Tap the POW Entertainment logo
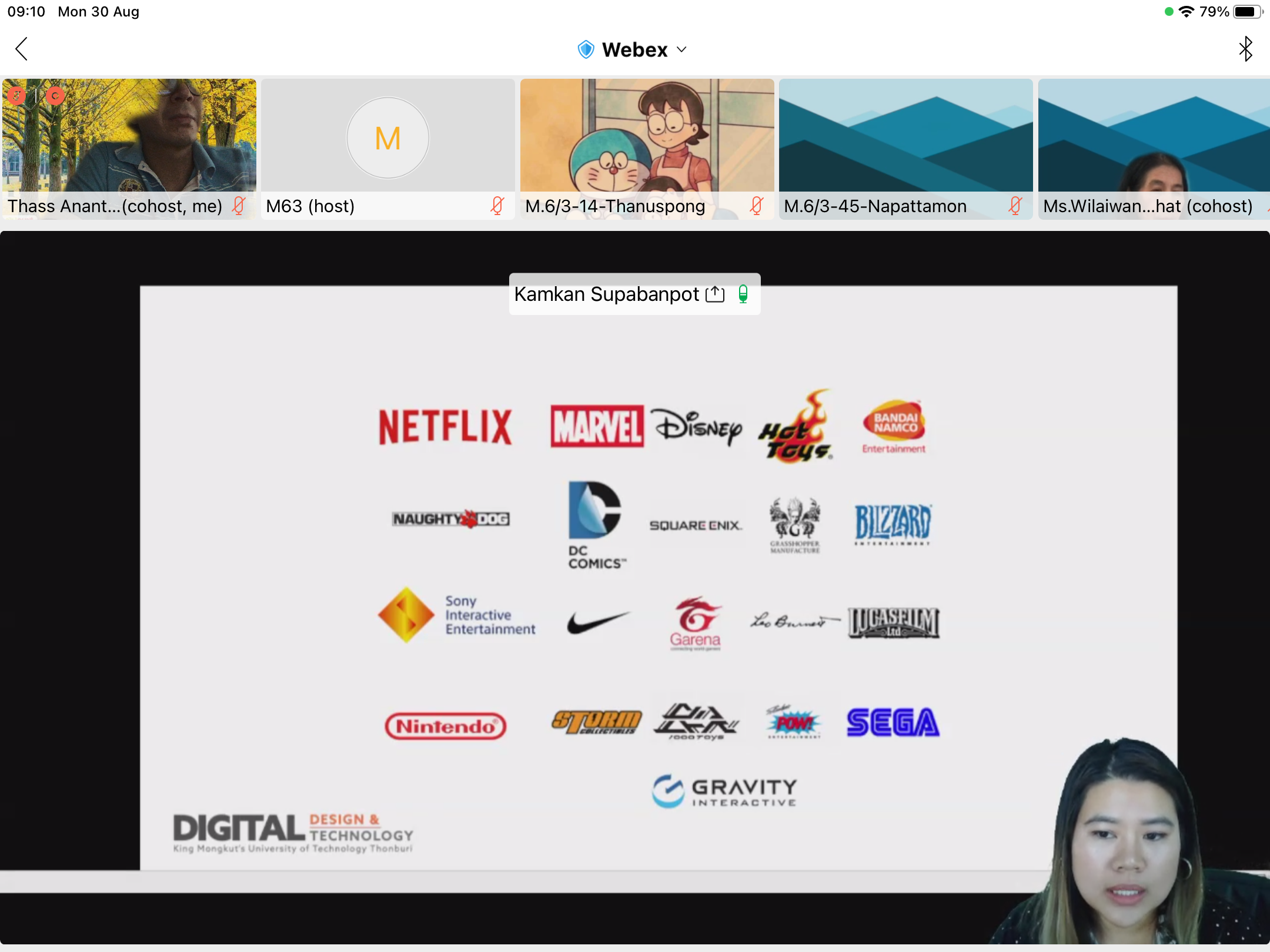Image resolution: width=1270 pixels, height=952 pixels. pyautogui.click(x=794, y=722)
